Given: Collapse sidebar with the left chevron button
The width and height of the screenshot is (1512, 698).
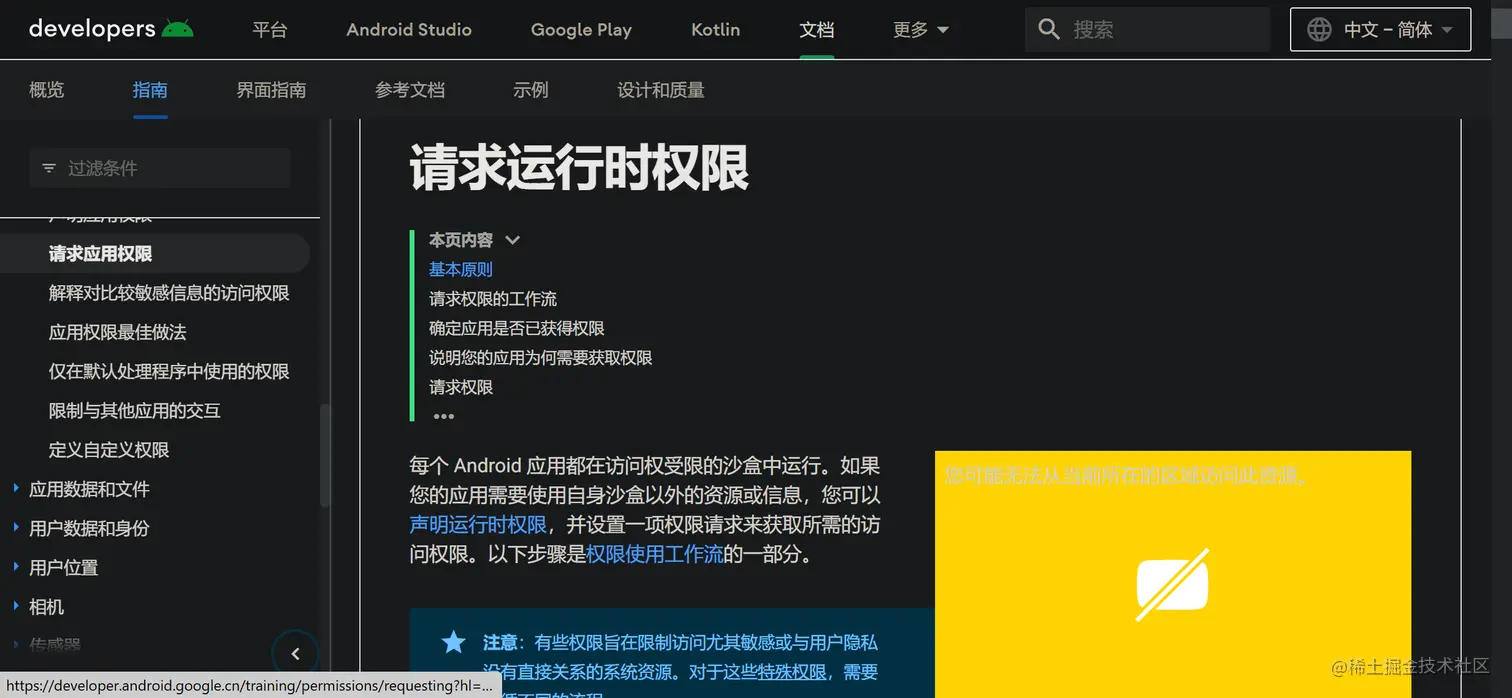Looking at the screenshot, I should click(295, 654).
